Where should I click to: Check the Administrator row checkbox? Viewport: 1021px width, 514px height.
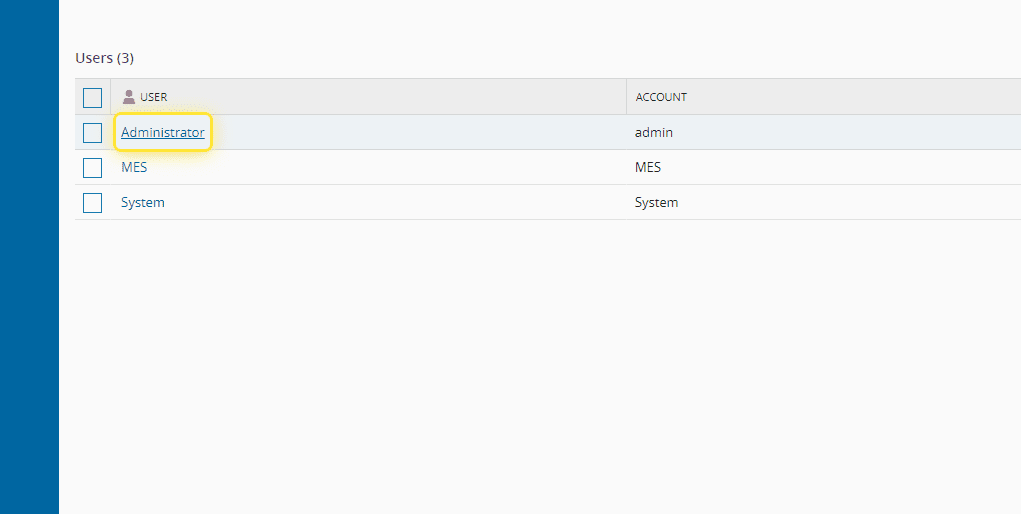93,132
